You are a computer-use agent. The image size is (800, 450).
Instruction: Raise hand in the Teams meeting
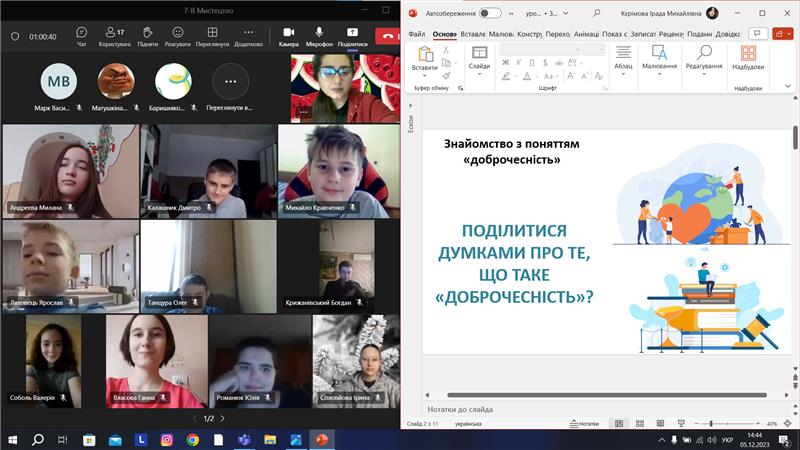tap(147, 35)
